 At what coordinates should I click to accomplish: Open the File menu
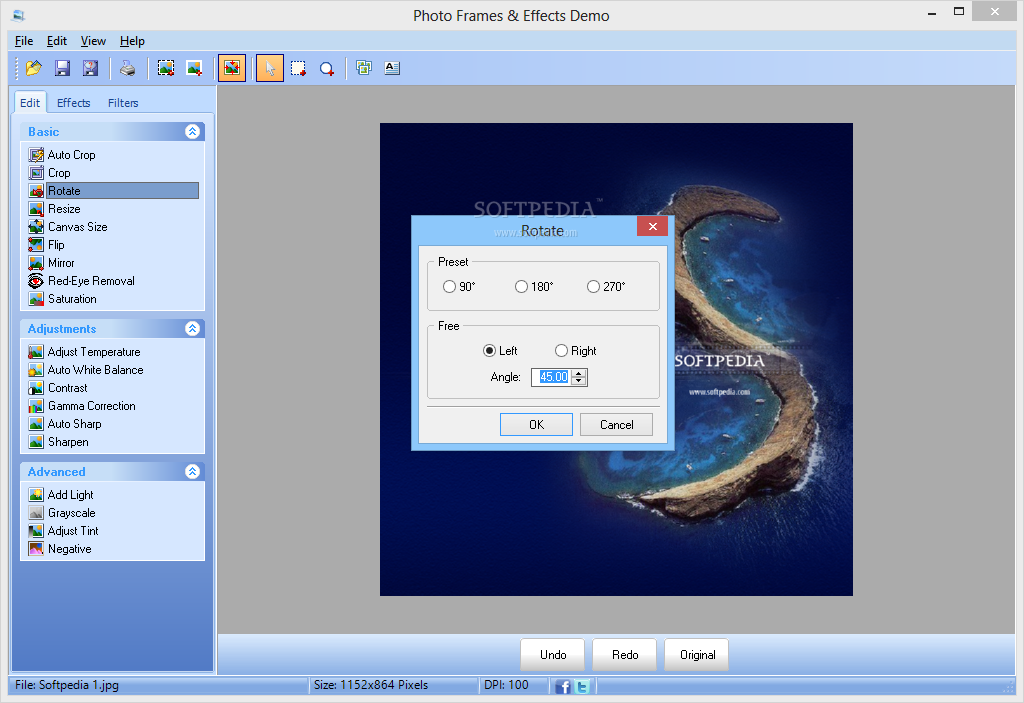(x=24, y=41)
